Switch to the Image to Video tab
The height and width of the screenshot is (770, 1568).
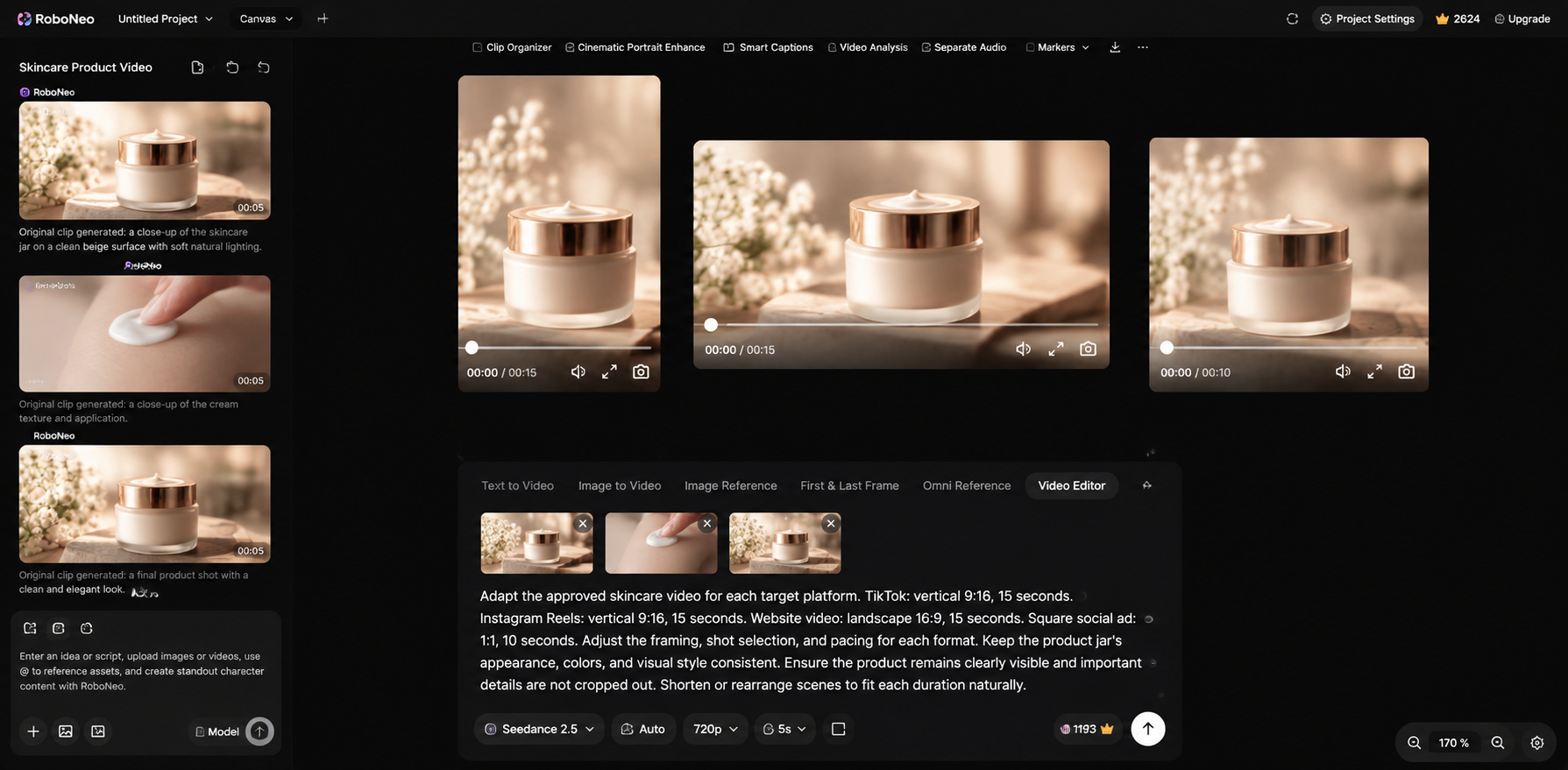click(620, 485)
